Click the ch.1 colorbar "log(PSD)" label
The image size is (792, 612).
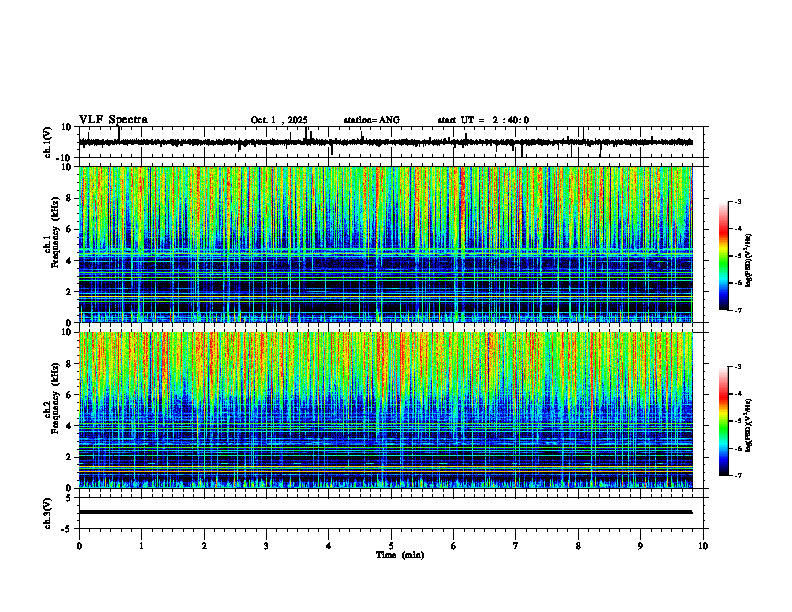749,261
